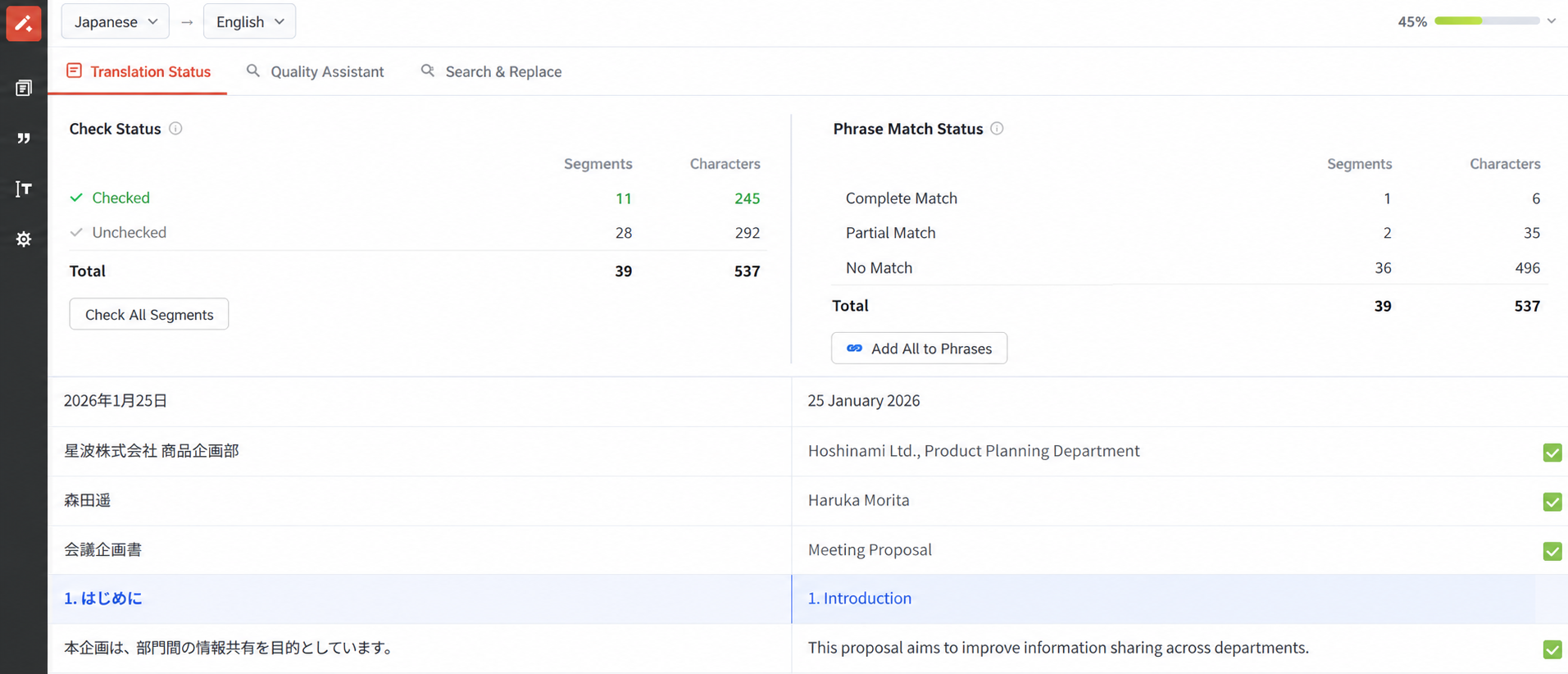Select the '25 January 2026' translation field

[x=1179, y=401]
